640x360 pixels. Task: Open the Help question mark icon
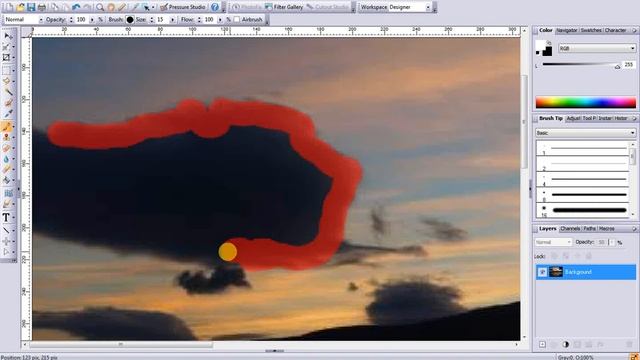tap(215, 7)
